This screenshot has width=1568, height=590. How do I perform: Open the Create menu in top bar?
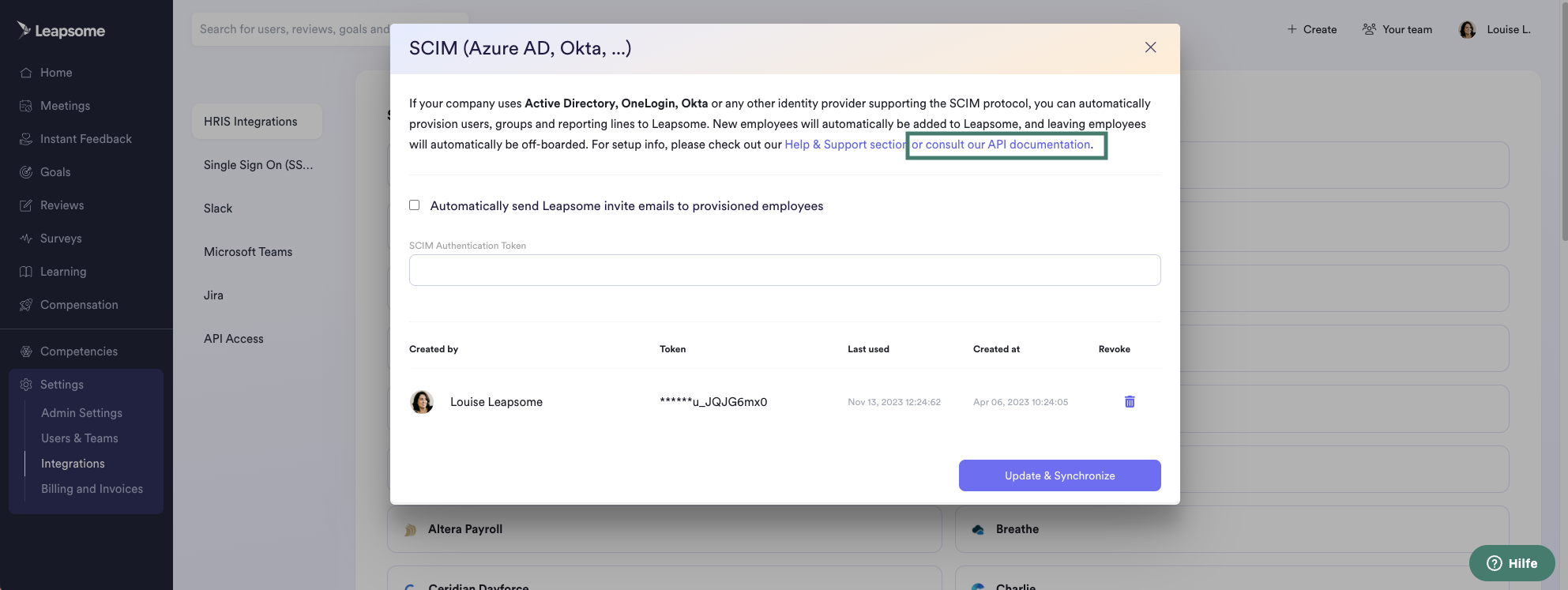(1312, 29)
